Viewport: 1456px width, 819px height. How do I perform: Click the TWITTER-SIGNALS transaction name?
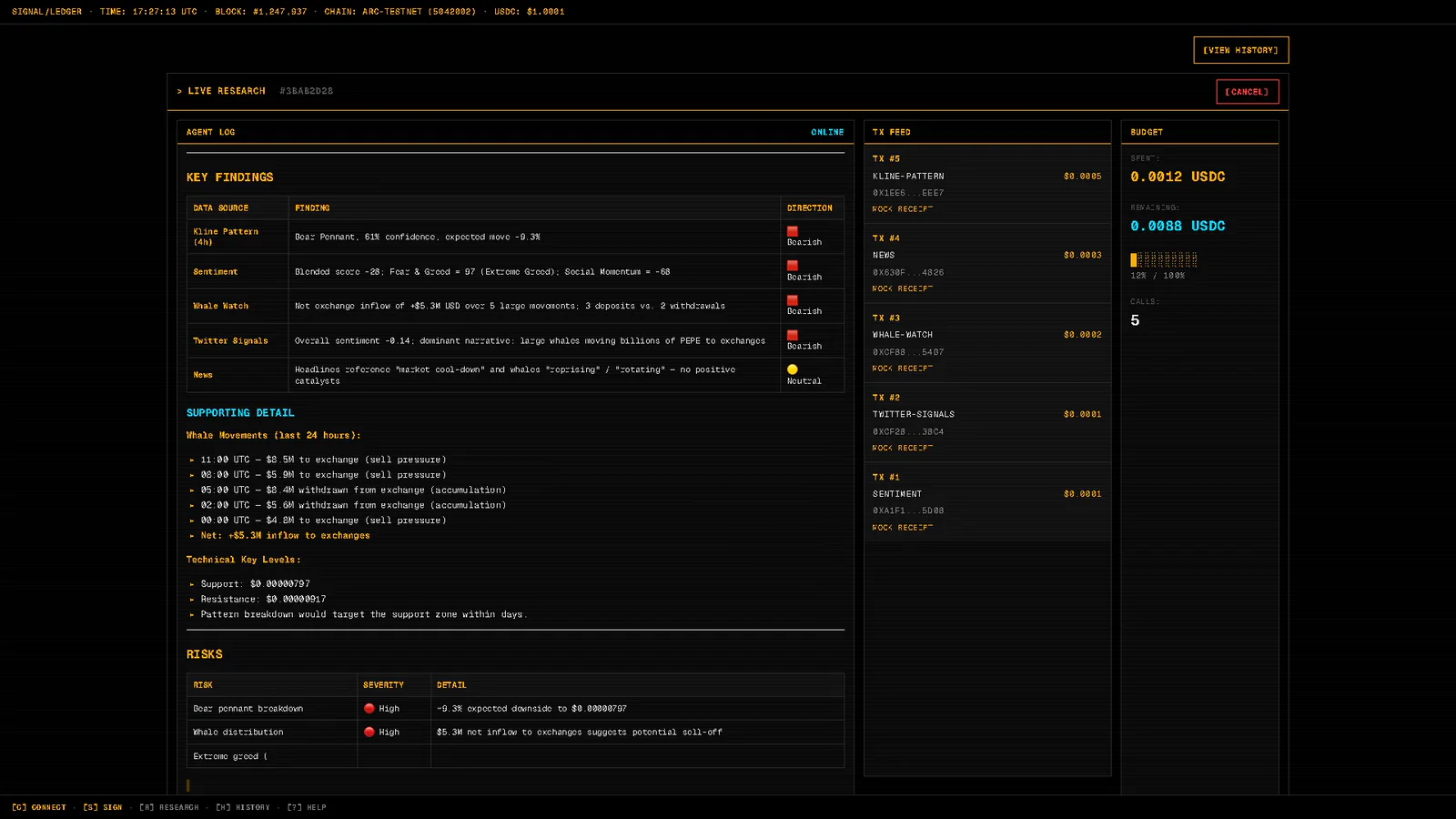pyautogui.click(x=914, y=414)
